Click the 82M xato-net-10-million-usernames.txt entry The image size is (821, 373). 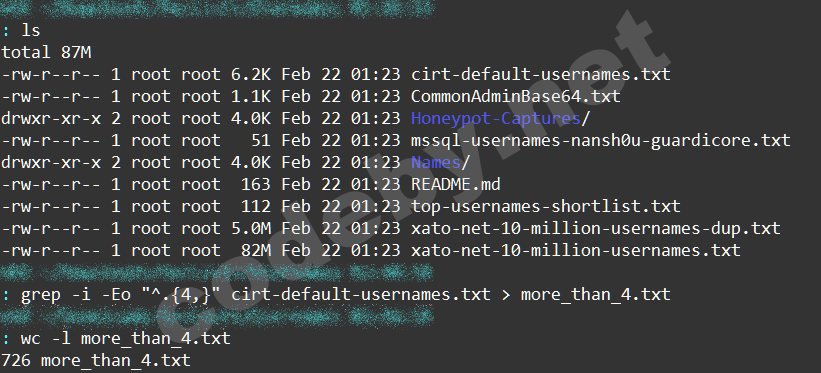coord(575,250)
